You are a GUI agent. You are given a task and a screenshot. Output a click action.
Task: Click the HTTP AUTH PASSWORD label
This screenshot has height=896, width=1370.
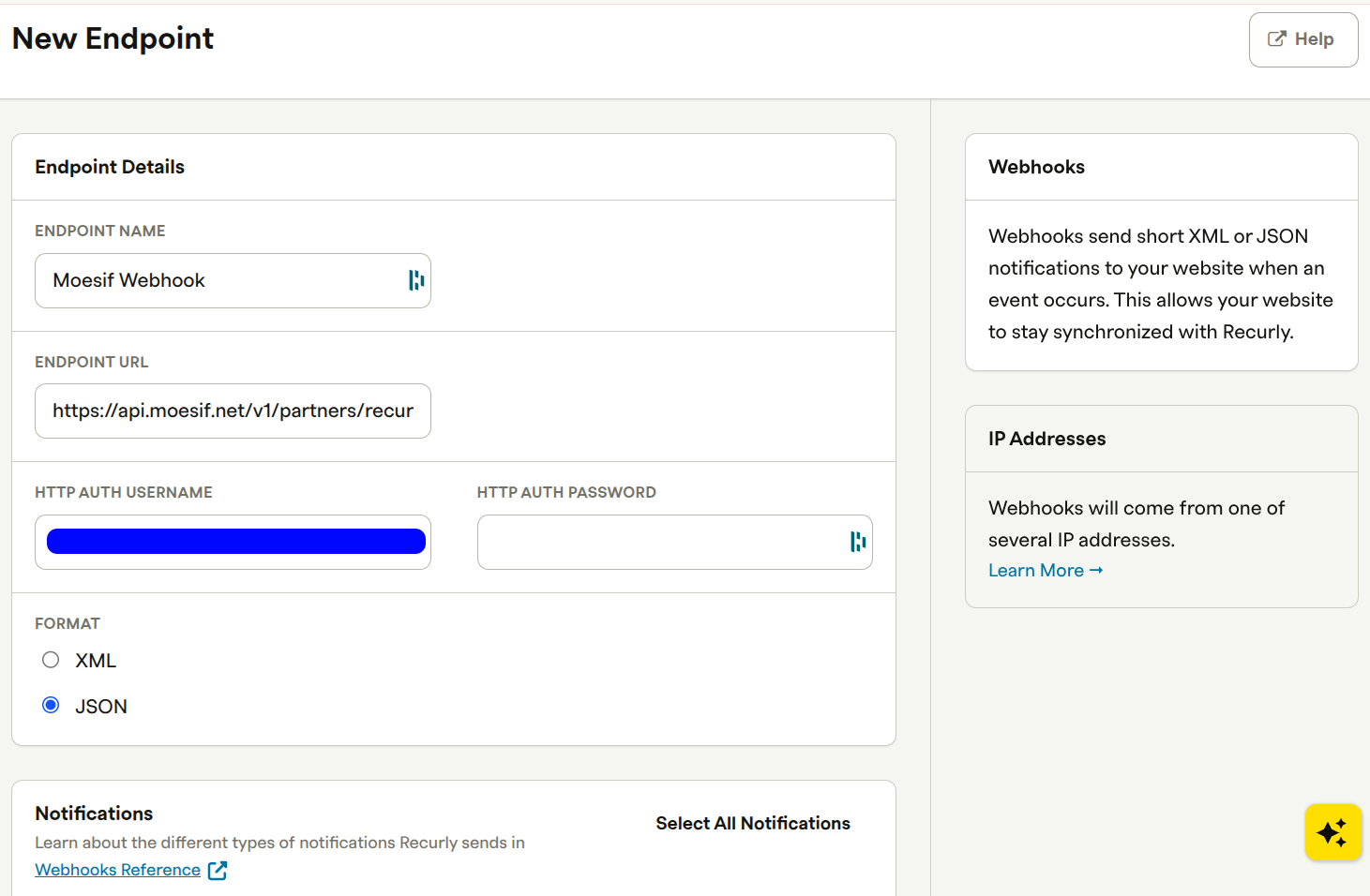coord(566,492)
